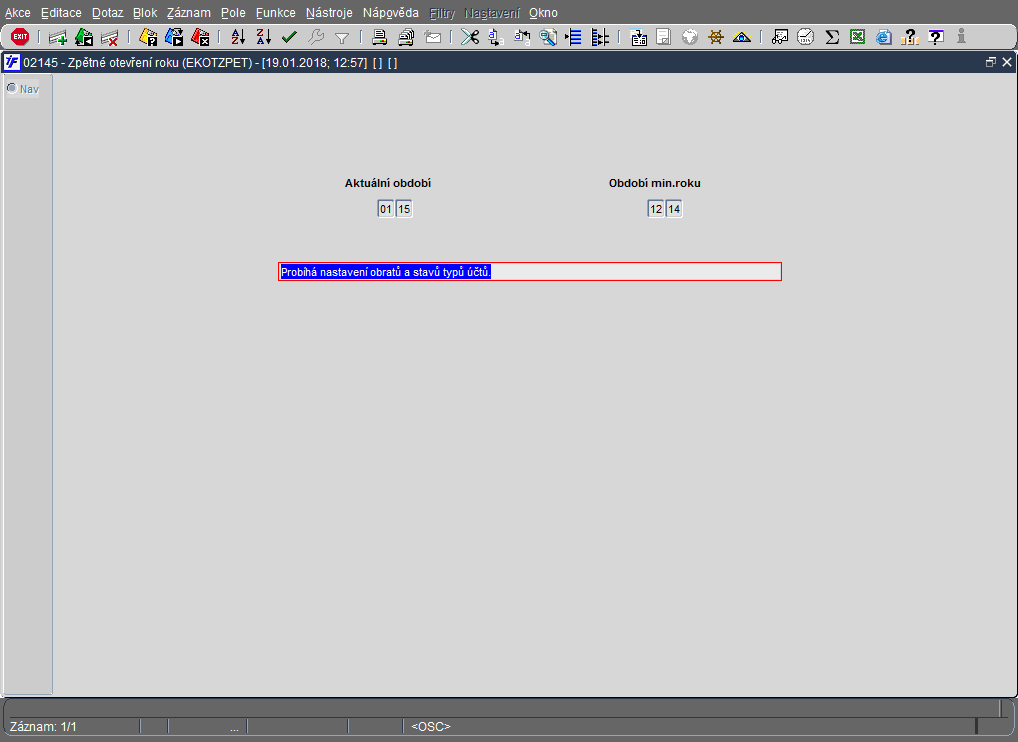The height and width of the screenshot is (742, 1018).
Task: Open the Pole menu
Action: 233,13
